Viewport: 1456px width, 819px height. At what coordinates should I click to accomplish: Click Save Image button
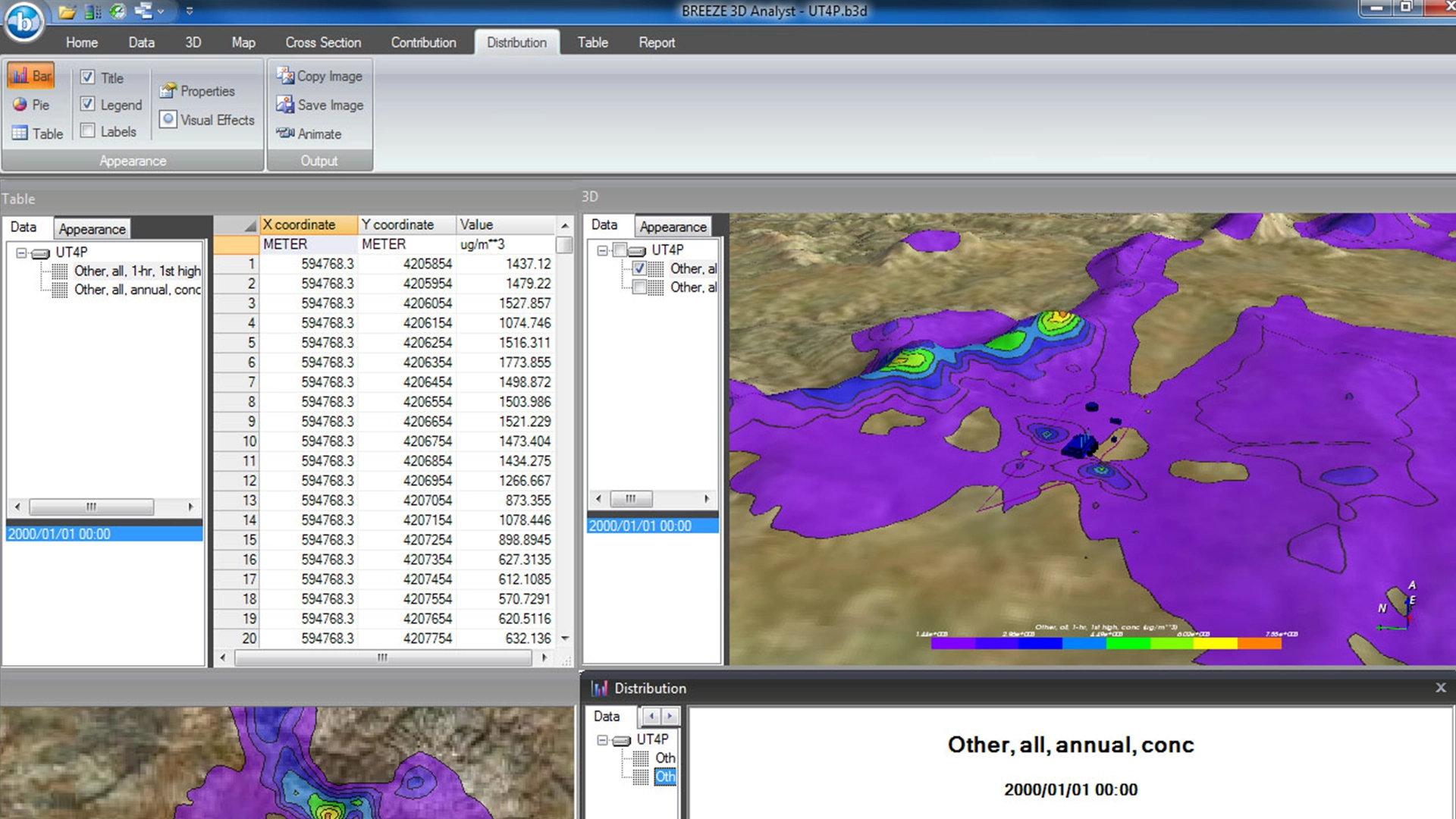[x=319, y=105]
